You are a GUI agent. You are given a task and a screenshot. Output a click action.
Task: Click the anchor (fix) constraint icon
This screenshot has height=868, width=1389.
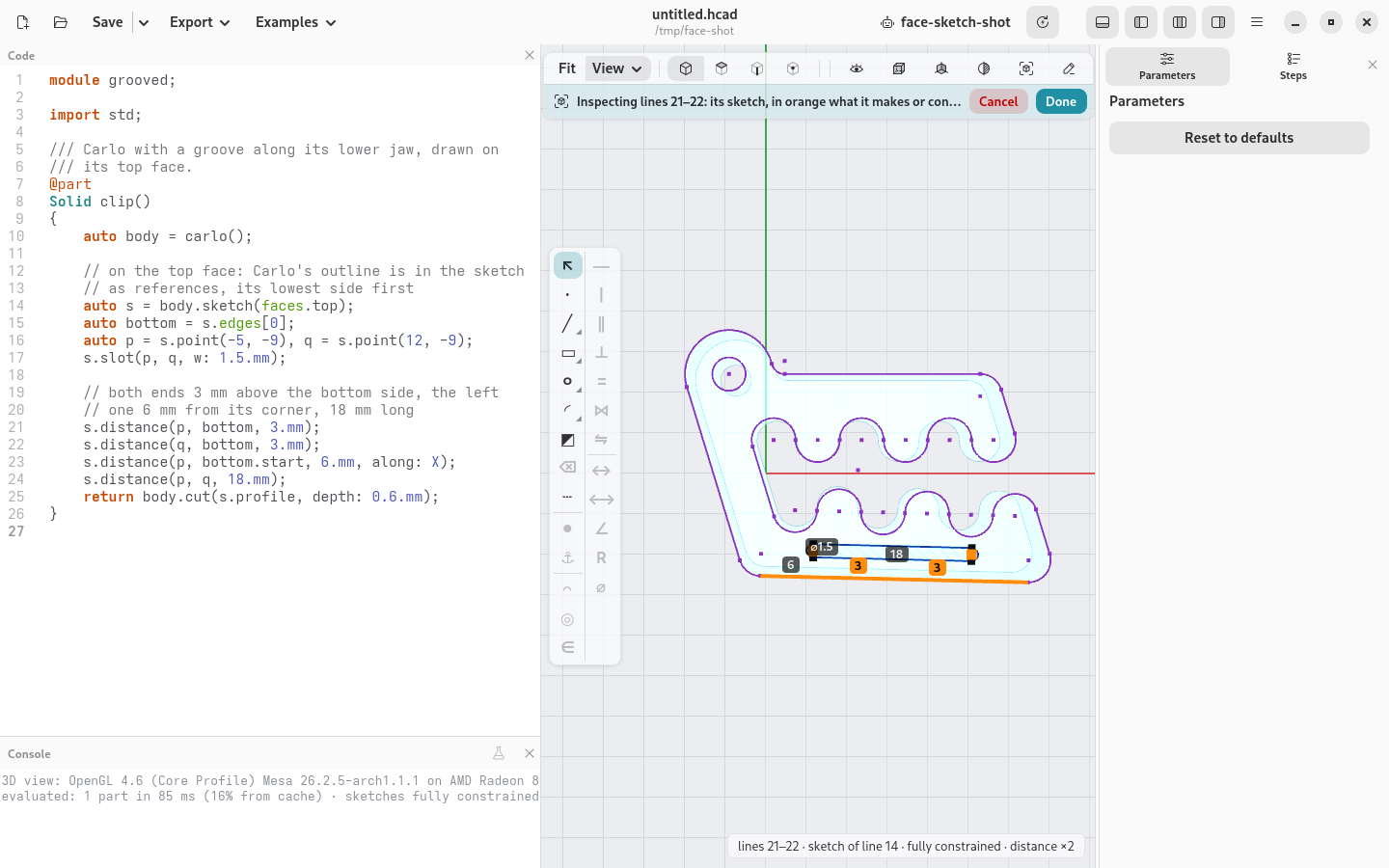pyautogui.click(x=567, y=557)
